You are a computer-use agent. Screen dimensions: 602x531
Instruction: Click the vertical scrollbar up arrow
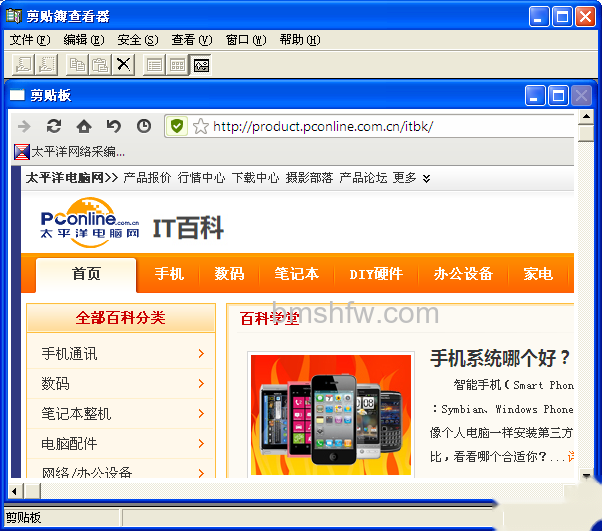pos(586,116)
